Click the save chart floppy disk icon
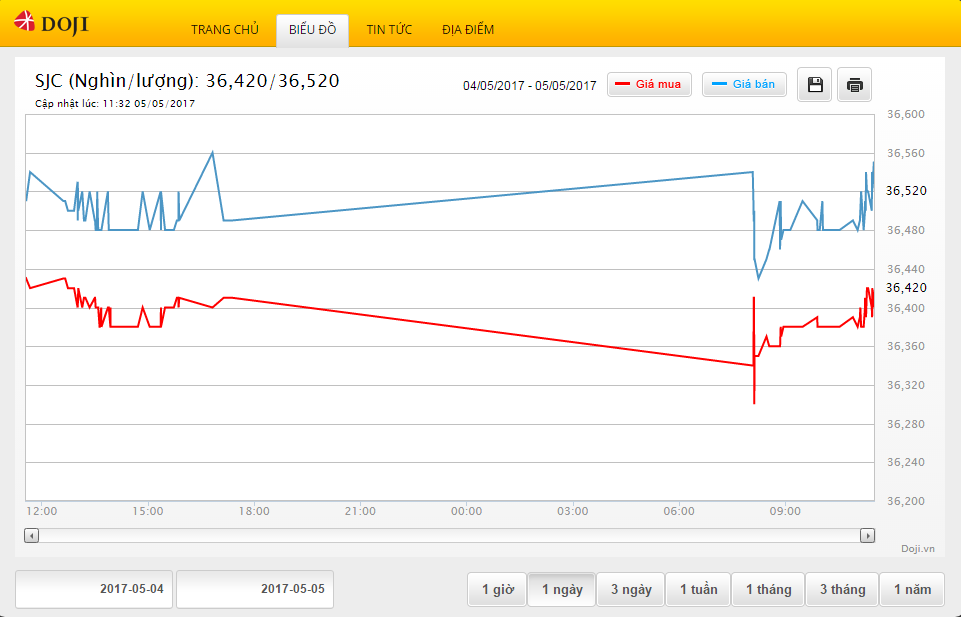The width and height of the screenshot is (961, 617). (815, 85)
